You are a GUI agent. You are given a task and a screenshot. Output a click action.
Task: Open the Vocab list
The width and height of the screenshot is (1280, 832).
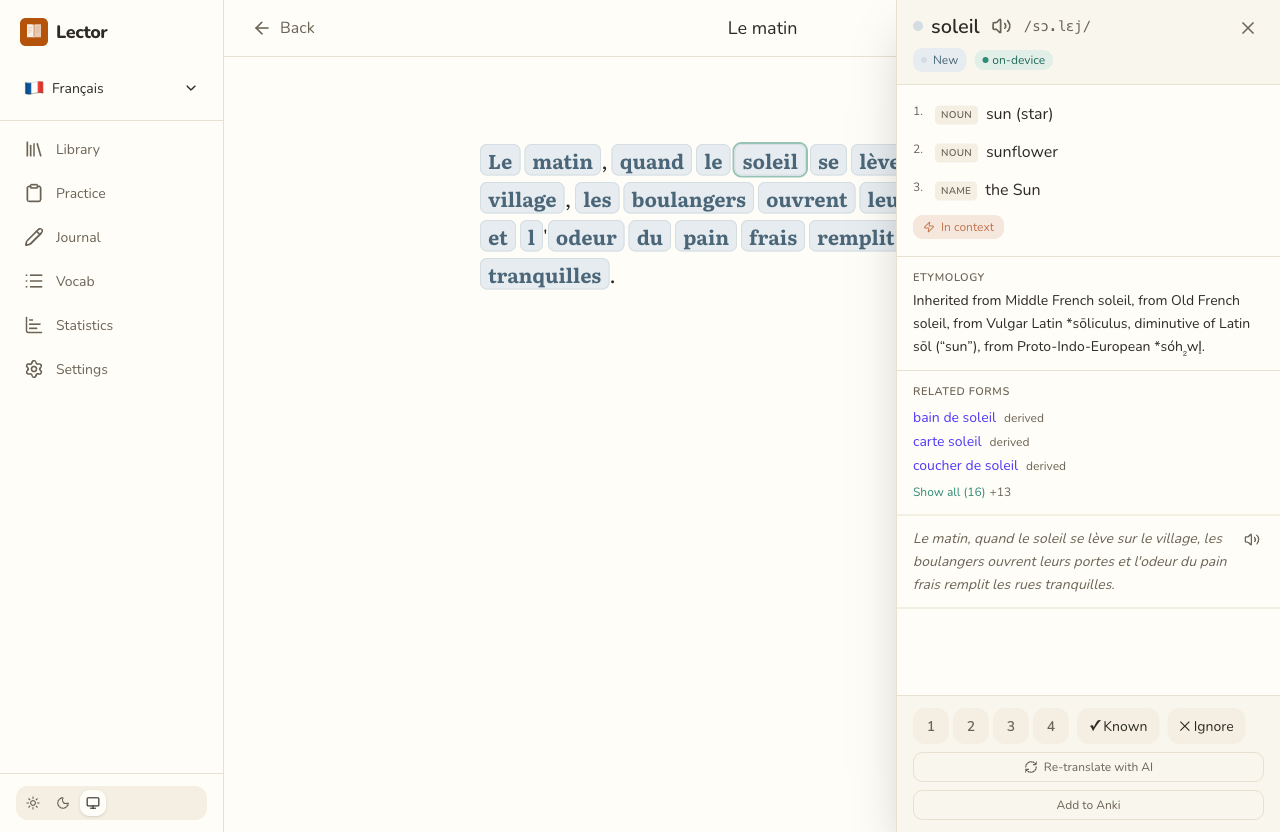point(111,281)
